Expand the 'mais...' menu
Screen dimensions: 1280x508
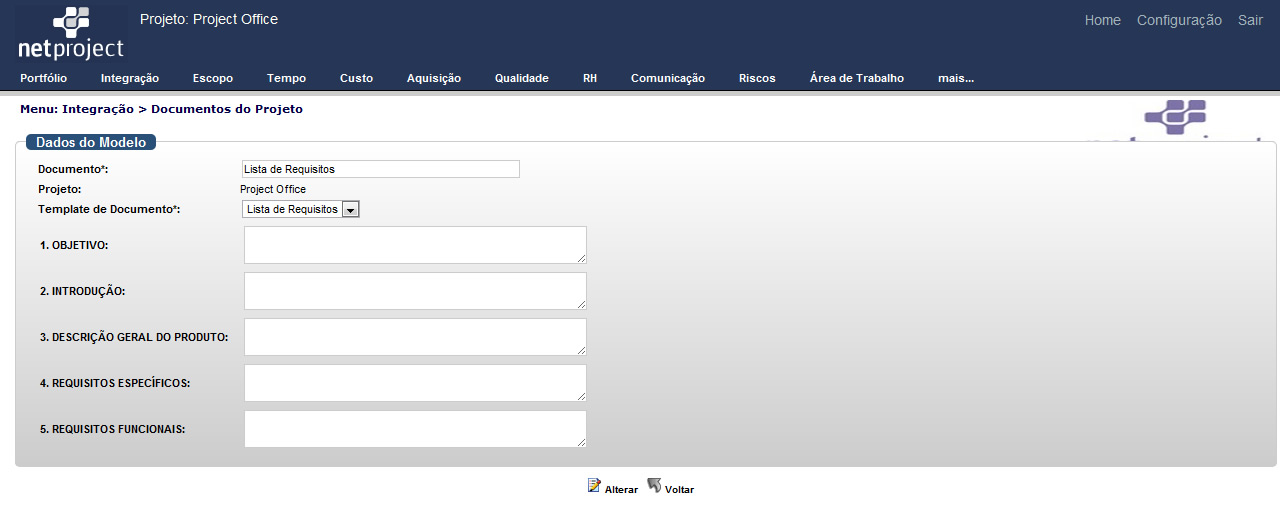(x=955, y=78)
